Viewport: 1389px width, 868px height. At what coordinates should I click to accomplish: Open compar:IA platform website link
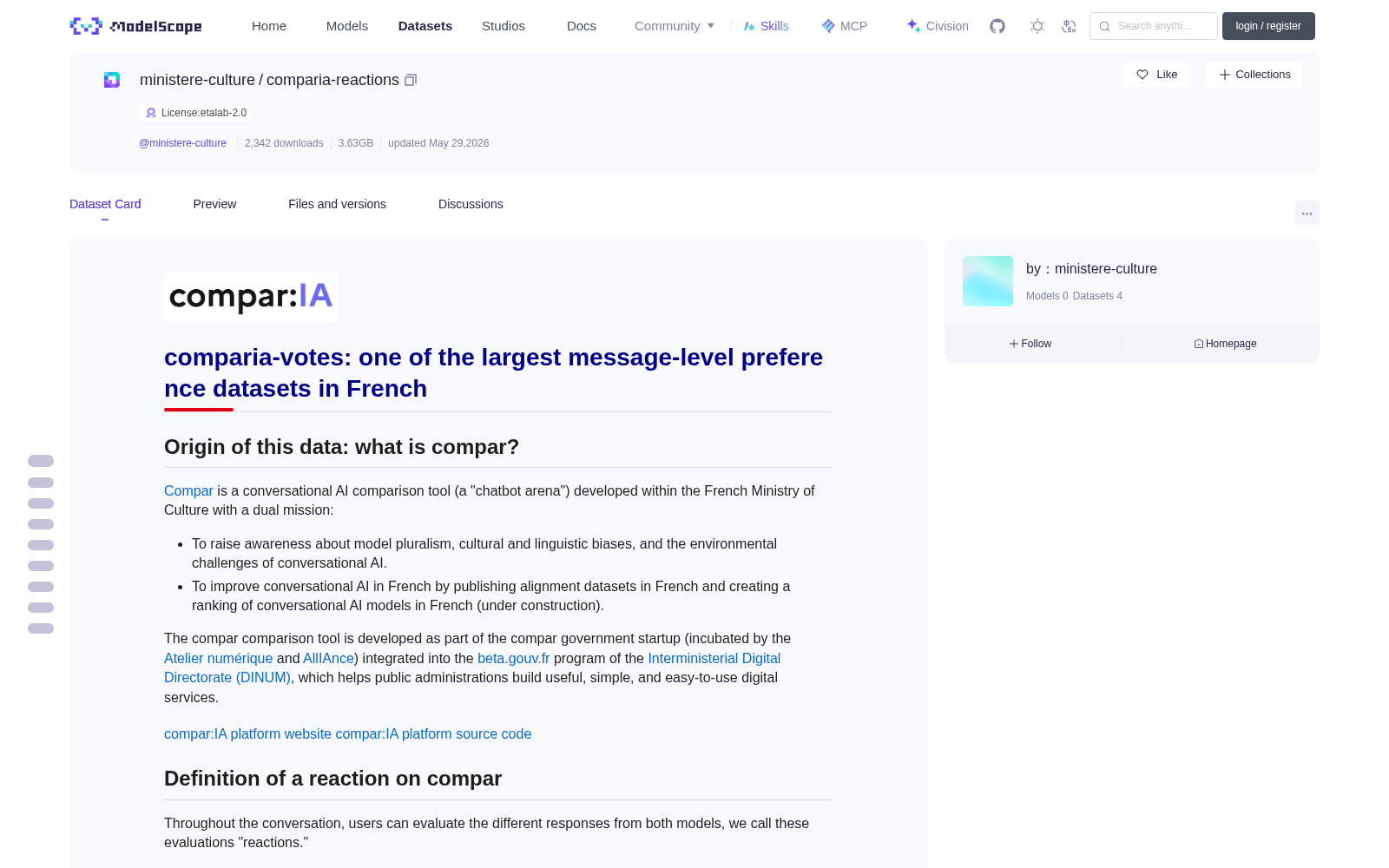(247, 733)
